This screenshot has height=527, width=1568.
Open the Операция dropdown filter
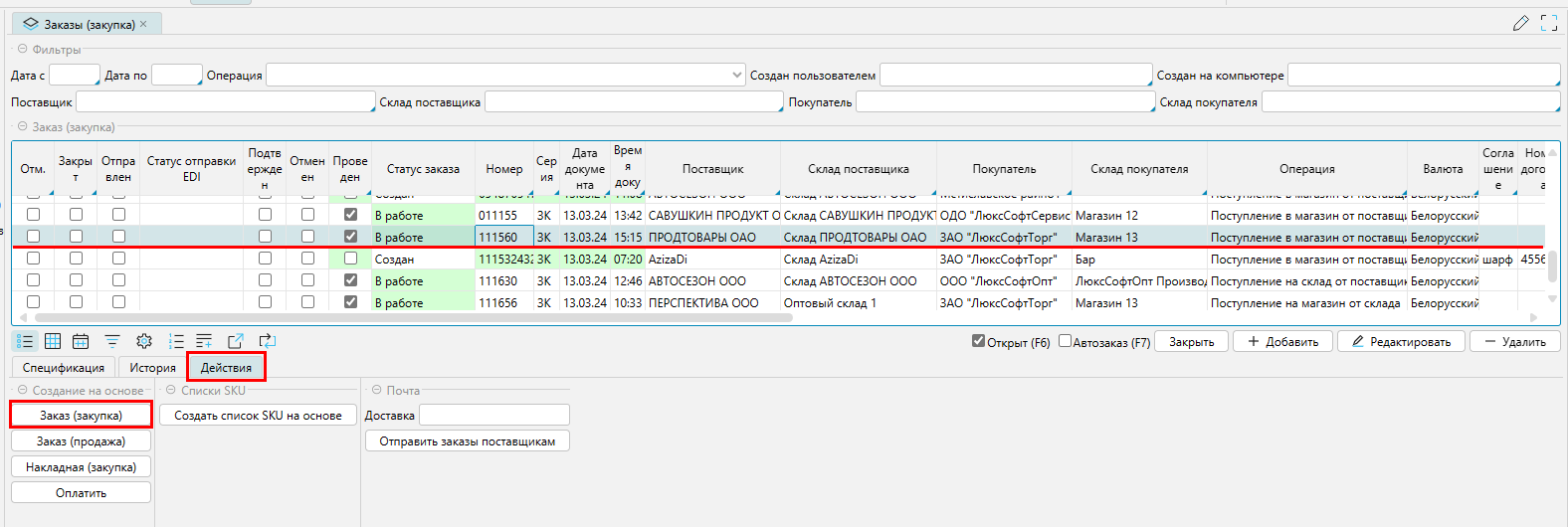pyautogui.click(x=736, y=75)
